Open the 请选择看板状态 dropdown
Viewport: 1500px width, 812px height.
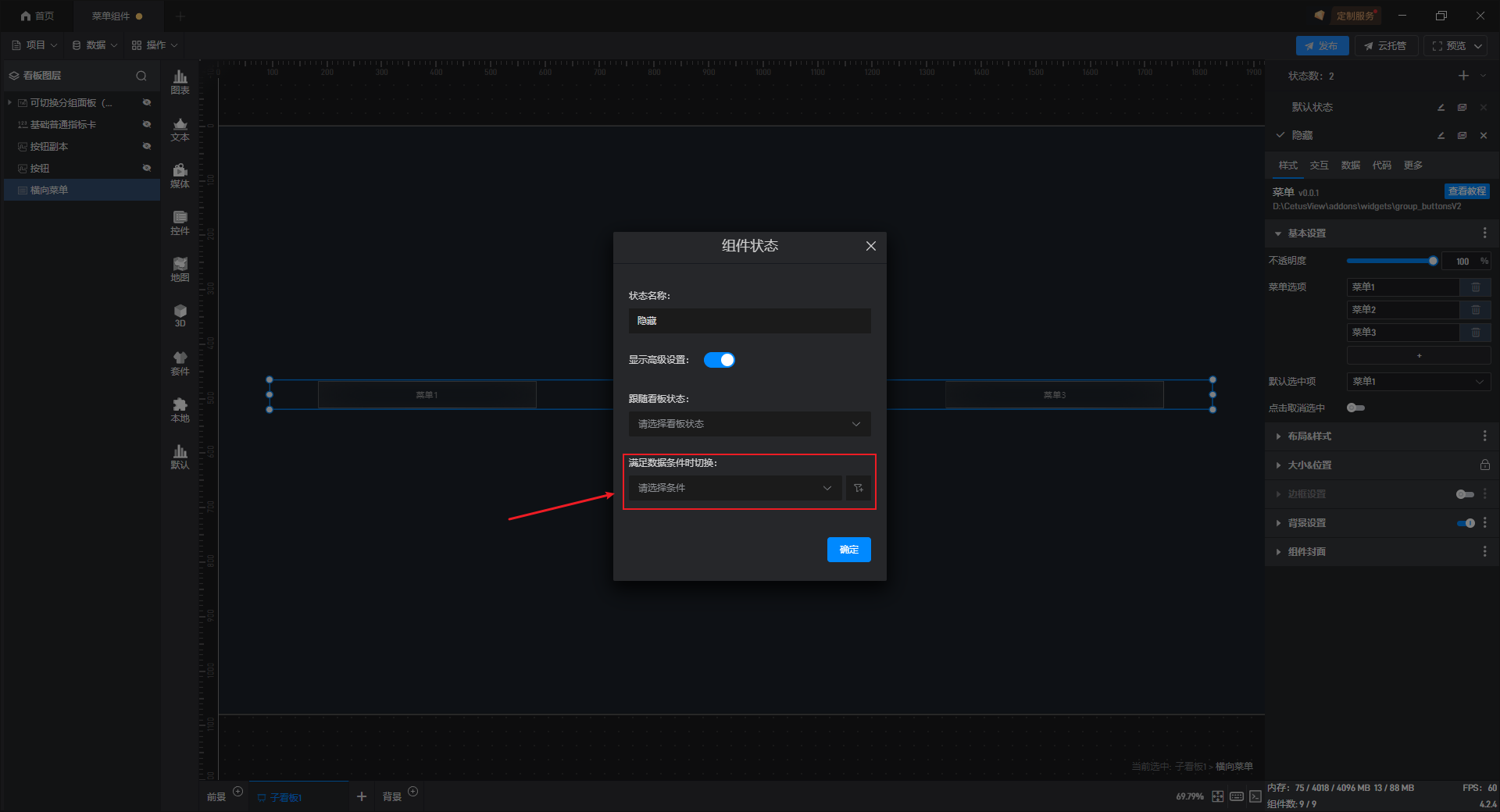(748, 424)
